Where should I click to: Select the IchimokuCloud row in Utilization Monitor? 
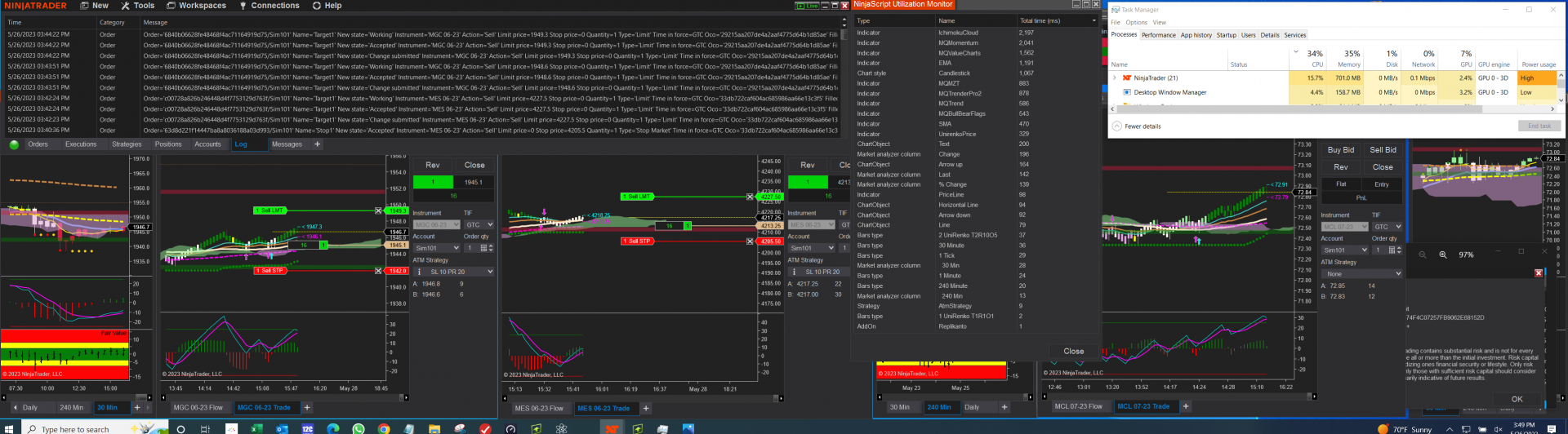click(976, 33)
